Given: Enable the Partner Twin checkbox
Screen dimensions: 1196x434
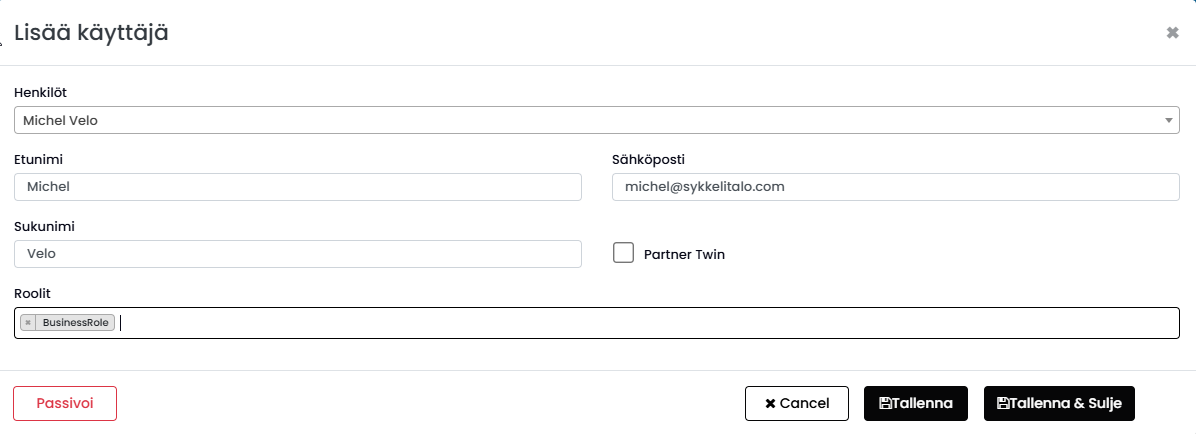Looking at the screenshot, I should [624, 253].
